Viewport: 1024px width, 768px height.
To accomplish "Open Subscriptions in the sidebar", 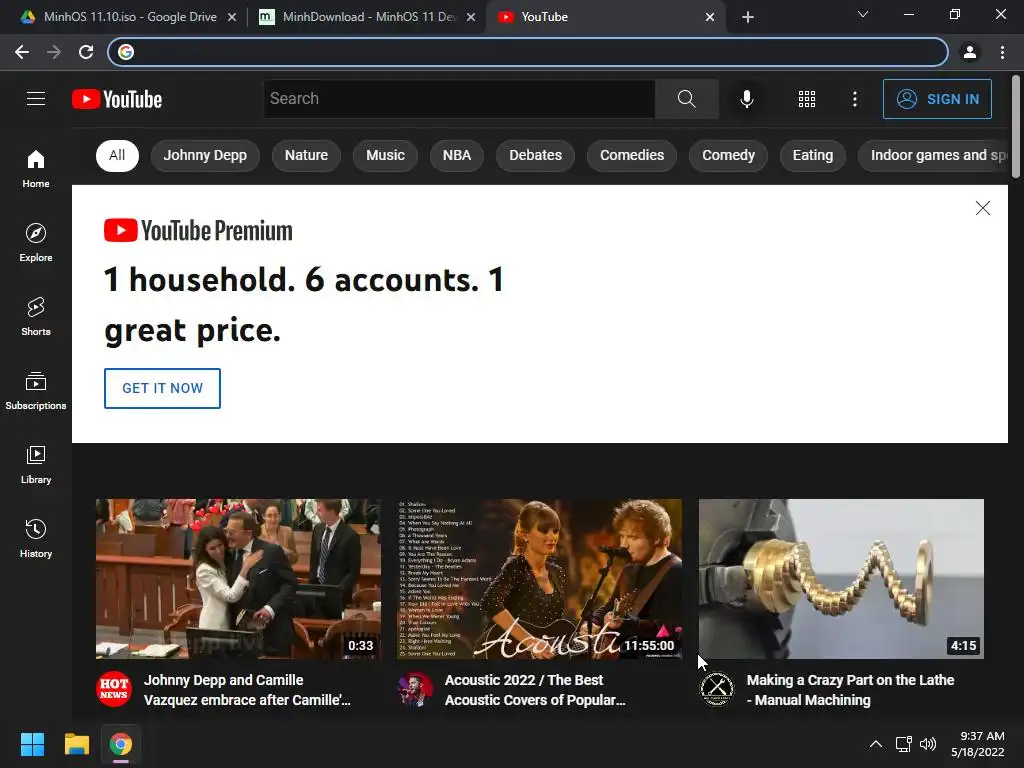I will pyautogui.click(x=36, y=391).
